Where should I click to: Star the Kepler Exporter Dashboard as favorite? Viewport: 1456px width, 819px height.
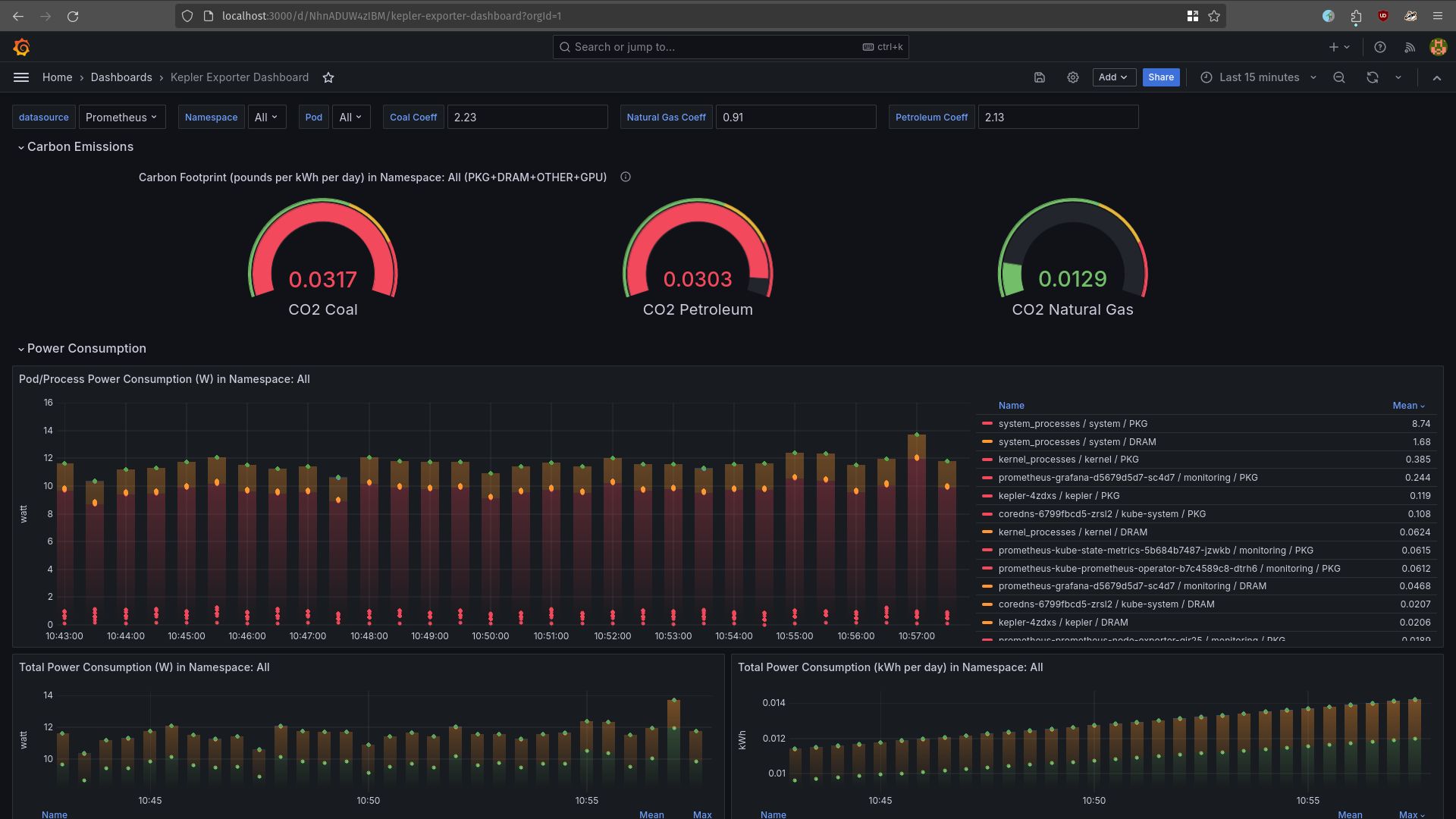click(x=328, y=77)
